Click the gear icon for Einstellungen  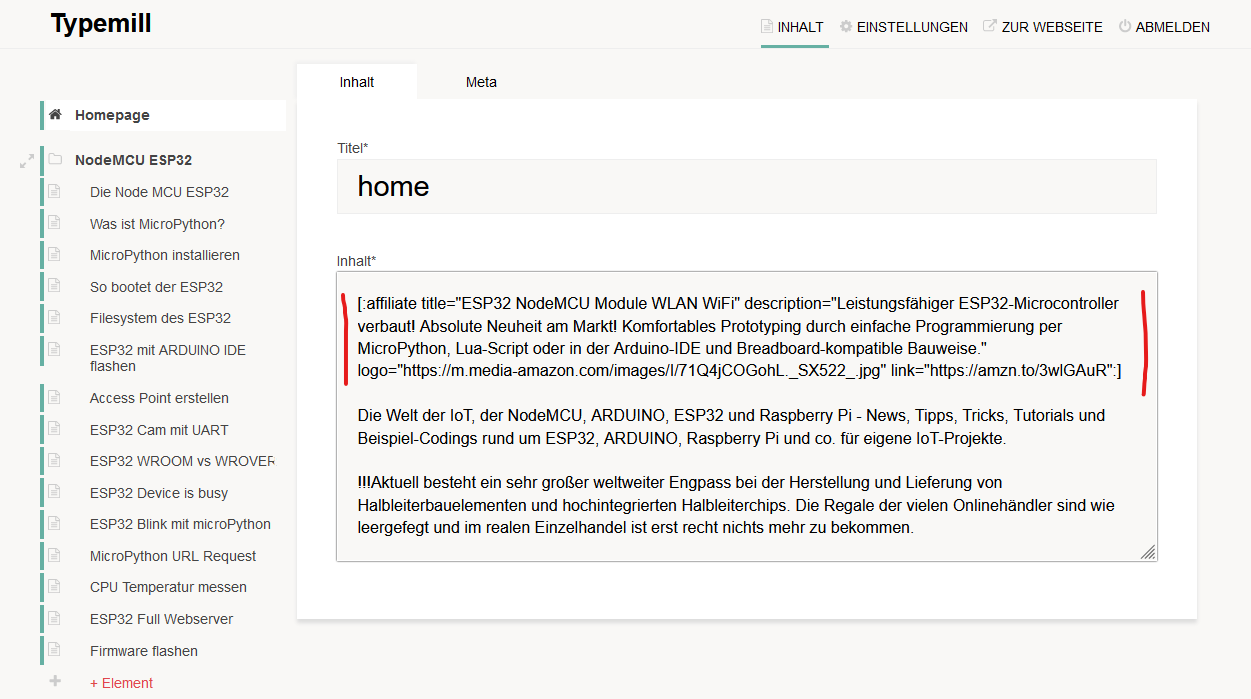coord(846,27)
